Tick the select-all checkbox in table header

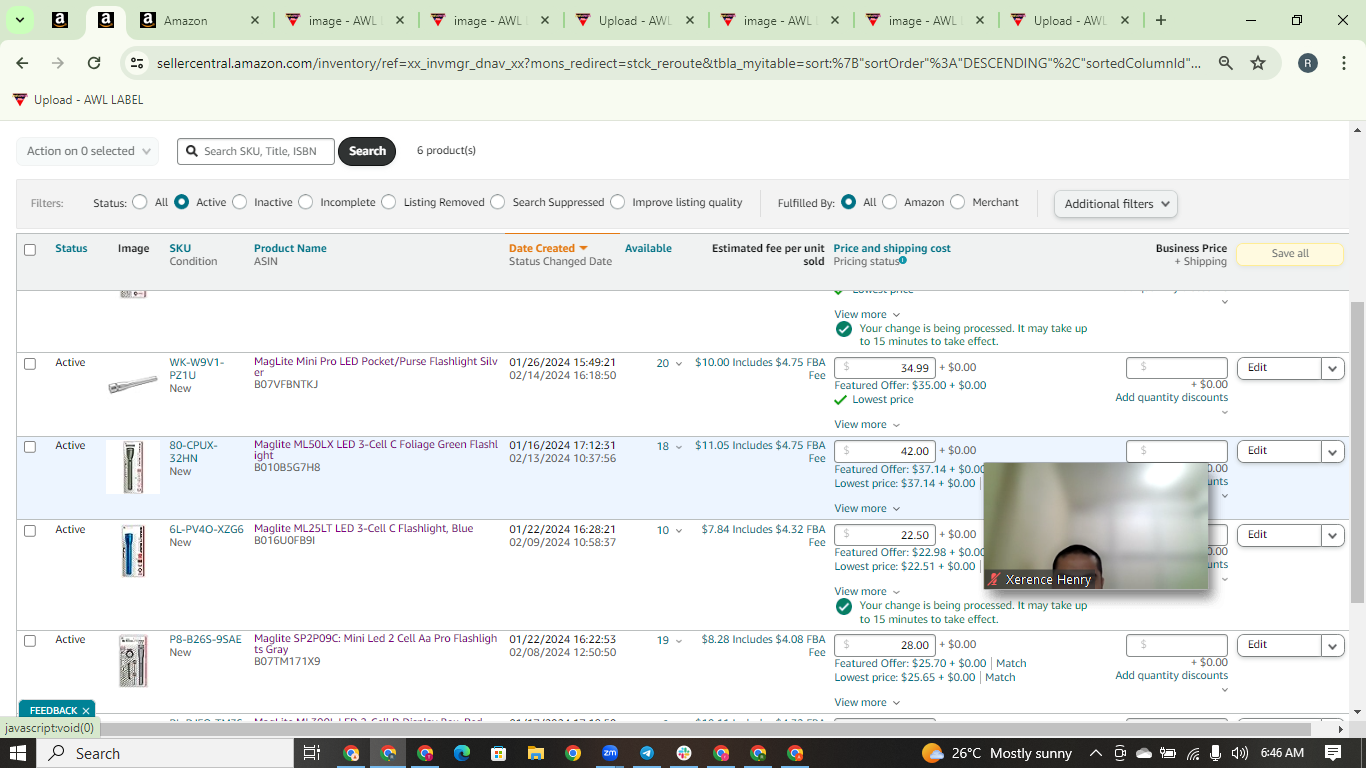[30, 250]
